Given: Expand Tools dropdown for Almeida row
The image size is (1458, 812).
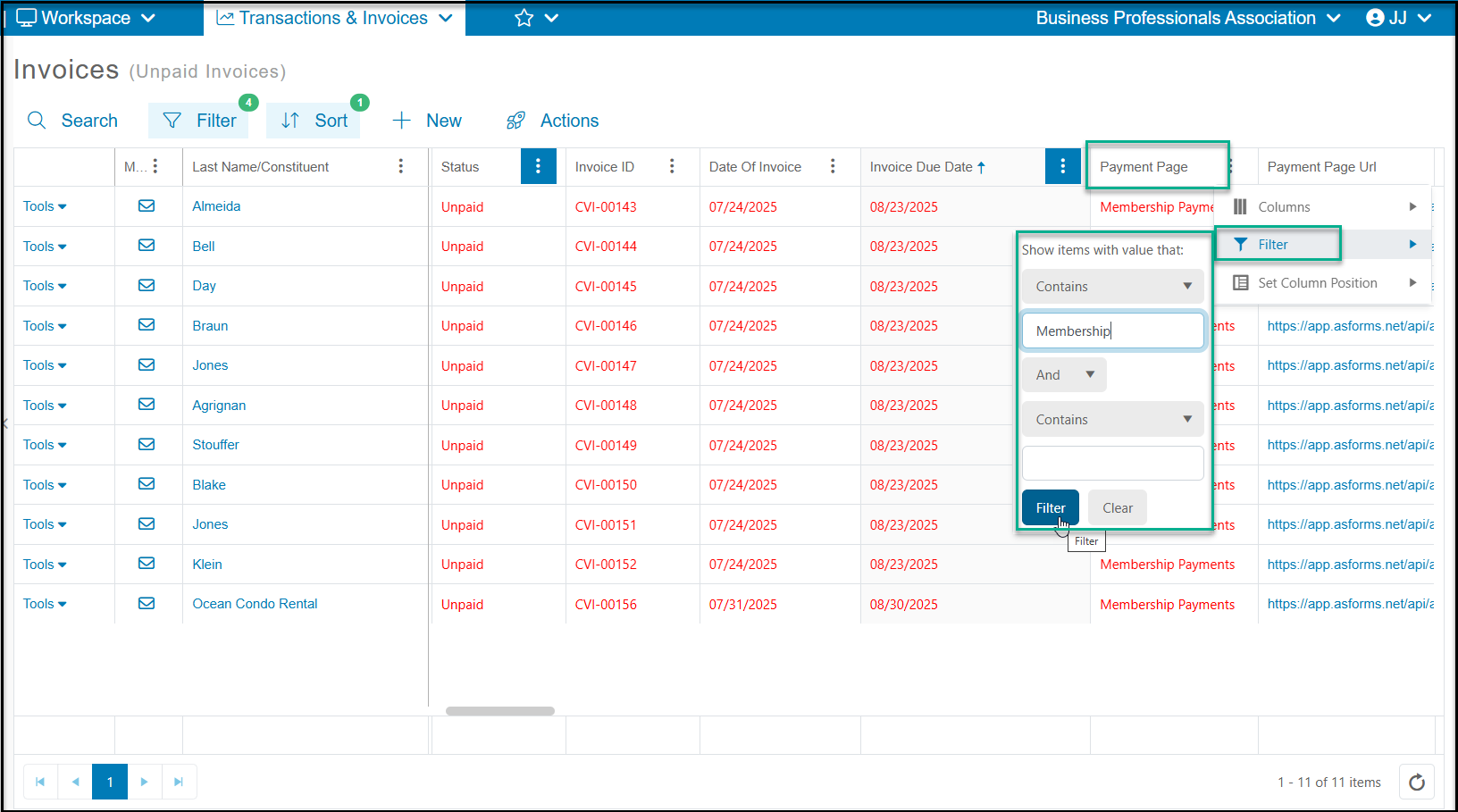Looking at the screenshot, I should 45,206.
